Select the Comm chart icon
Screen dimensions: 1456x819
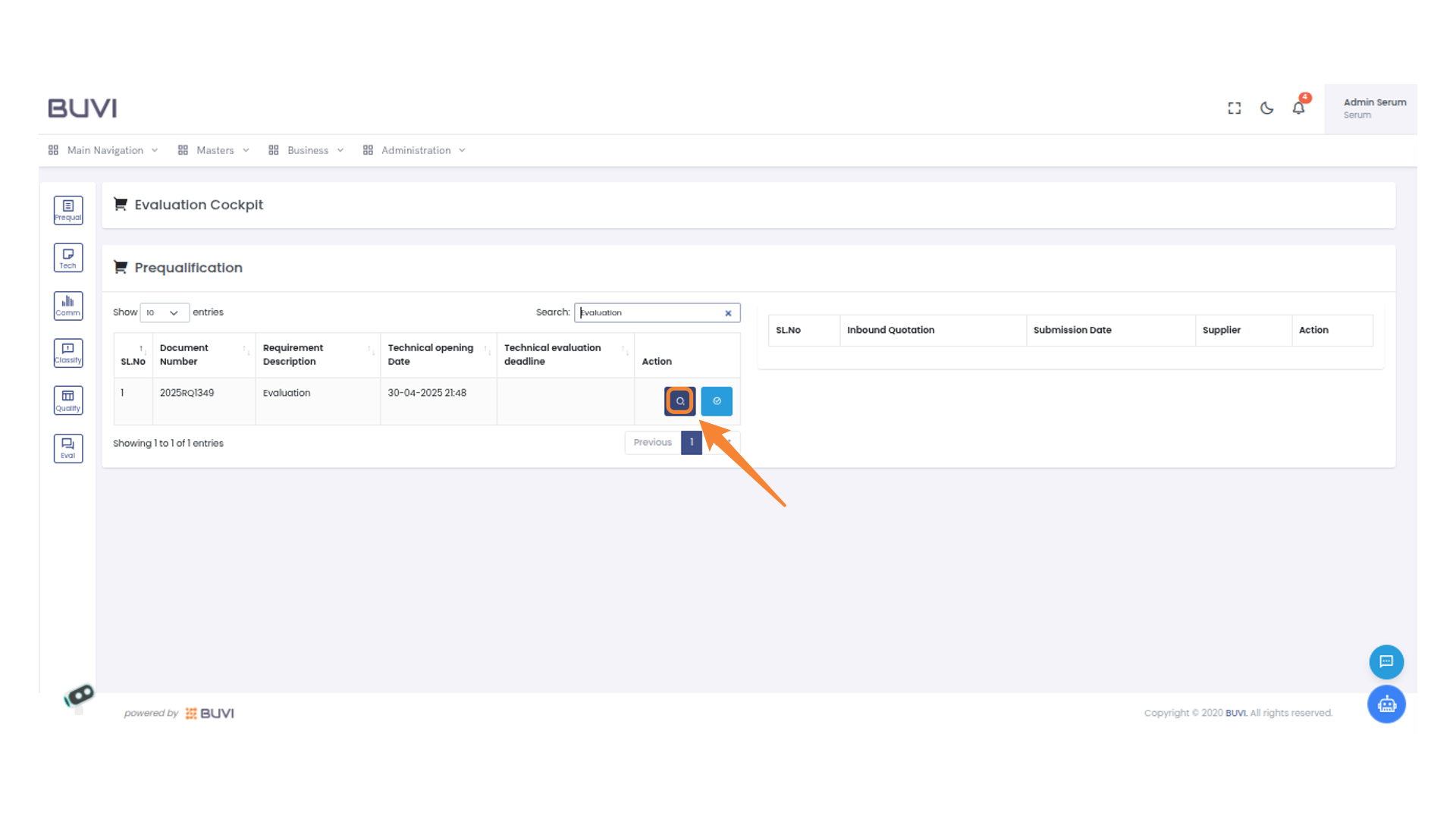pos(67,306)
